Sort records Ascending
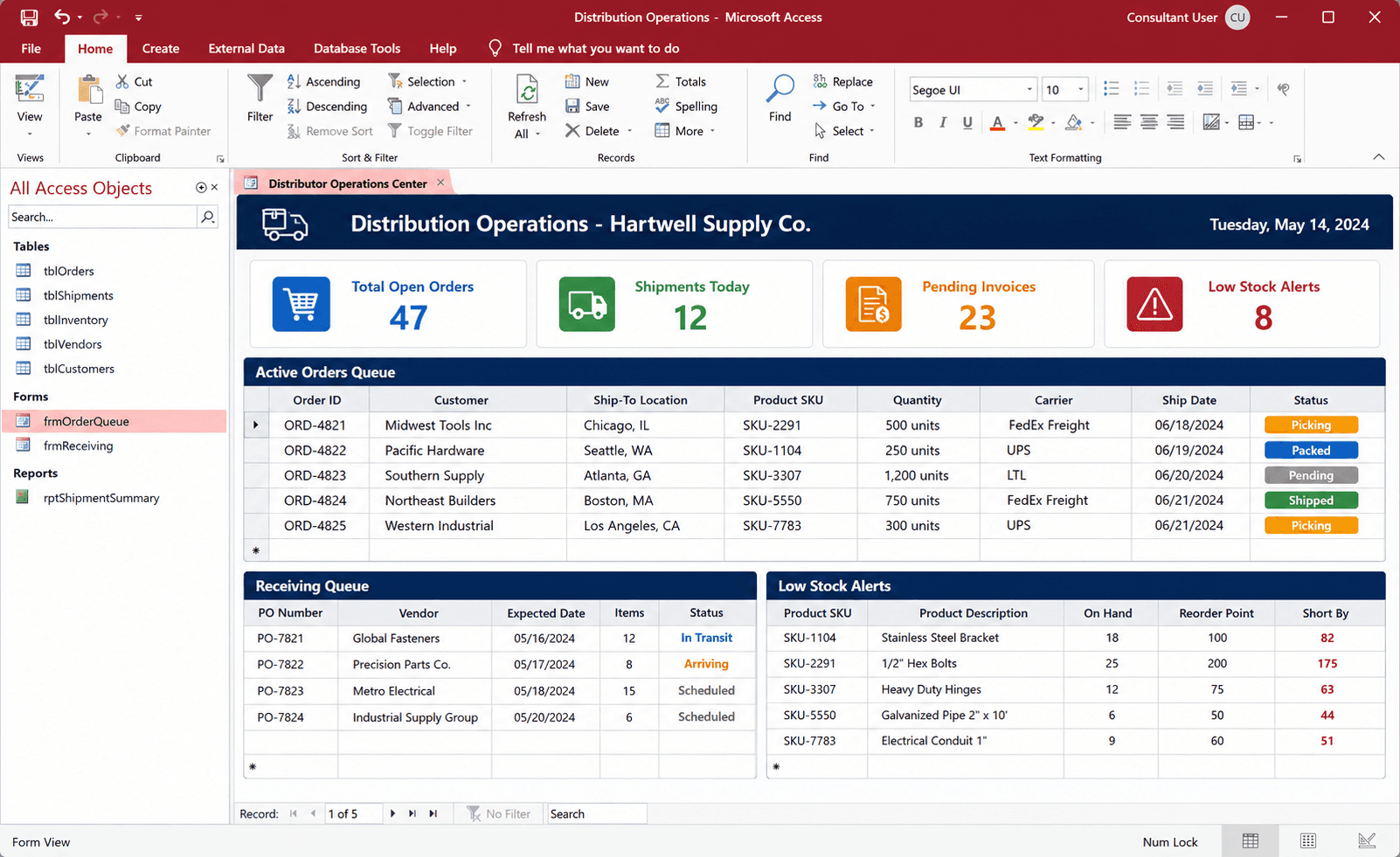Image resolution: width=1400 pixels, height=857 pixels. click(323, 81)
